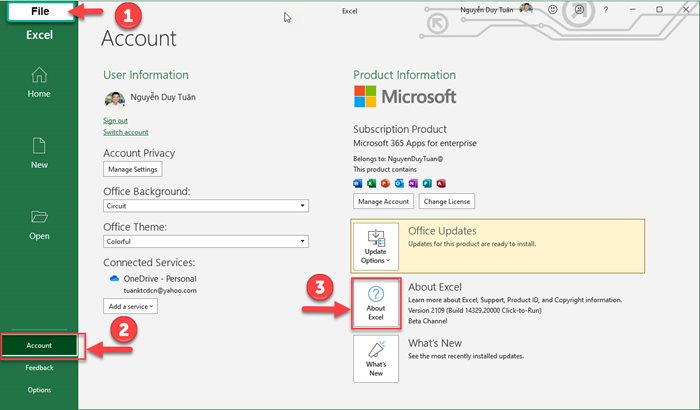Click the Version 2109 build text
The width and height of the screenshot is (700, 410).
click(x=475, y=310)
